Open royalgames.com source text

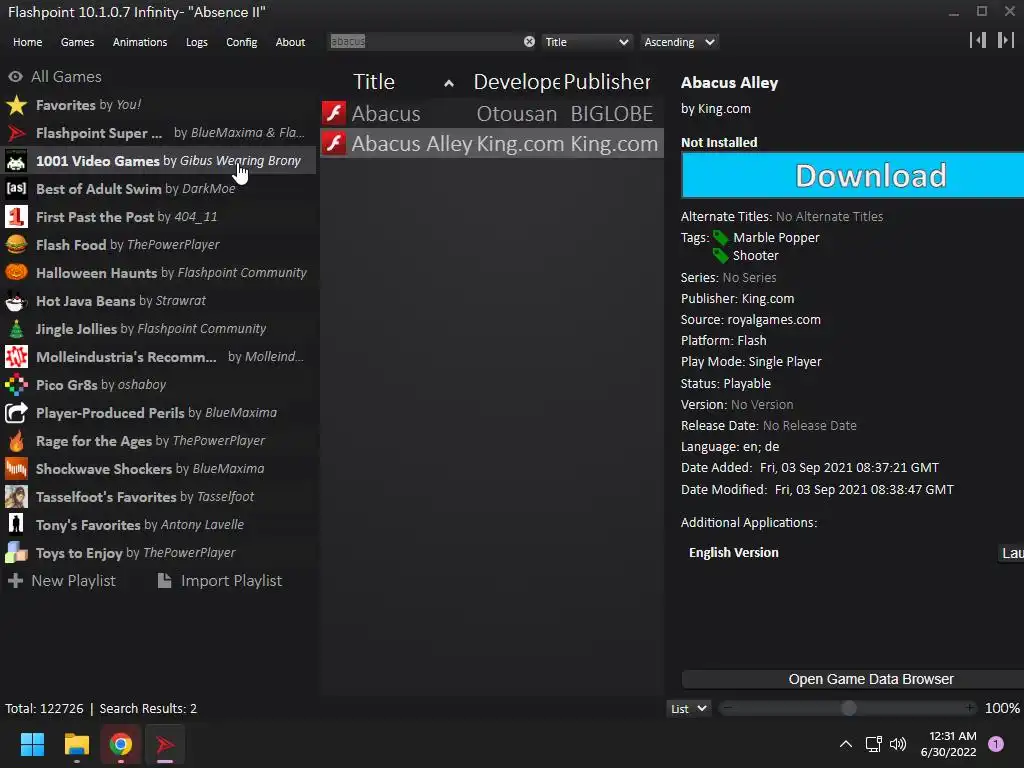point(774,319)
